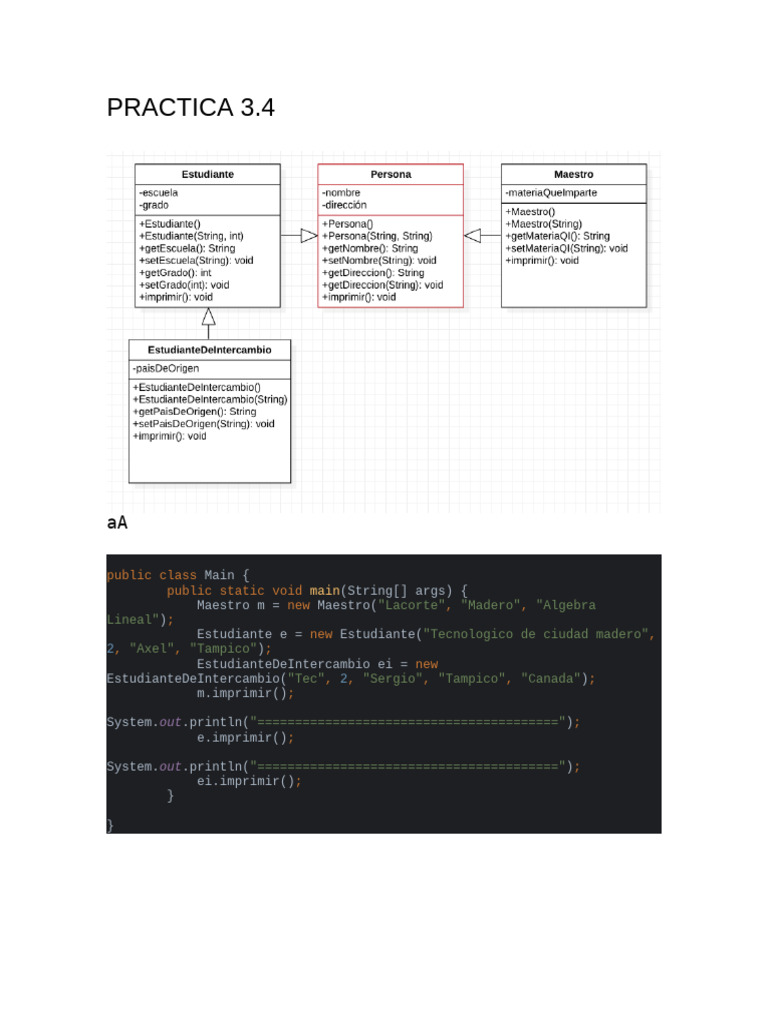Click +getPaisDeOrigen(): String method

point(195,411)
